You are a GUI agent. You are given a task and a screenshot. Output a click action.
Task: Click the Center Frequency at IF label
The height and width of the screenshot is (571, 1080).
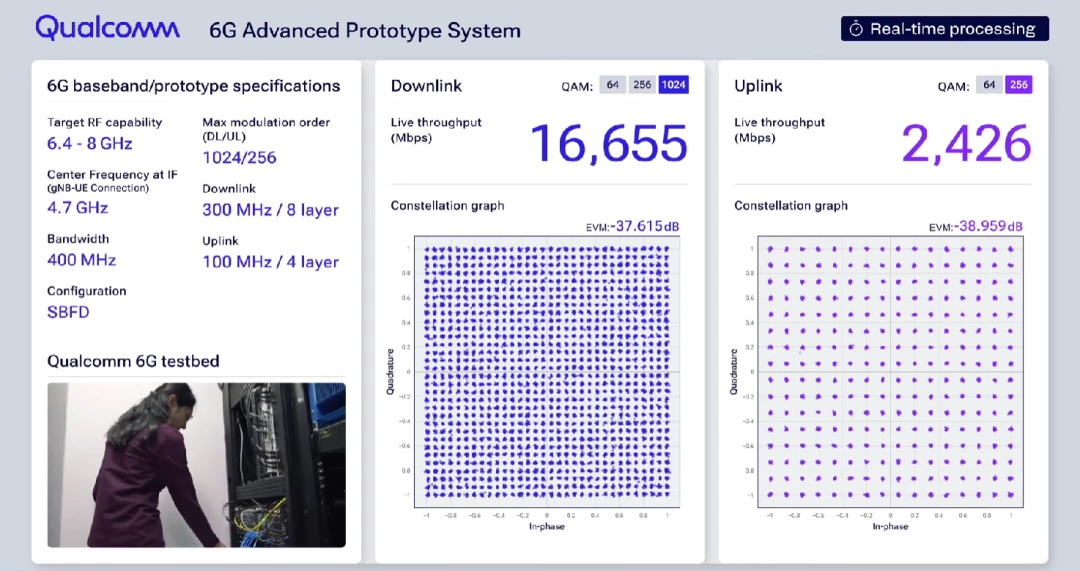click(x=112, y=175)
